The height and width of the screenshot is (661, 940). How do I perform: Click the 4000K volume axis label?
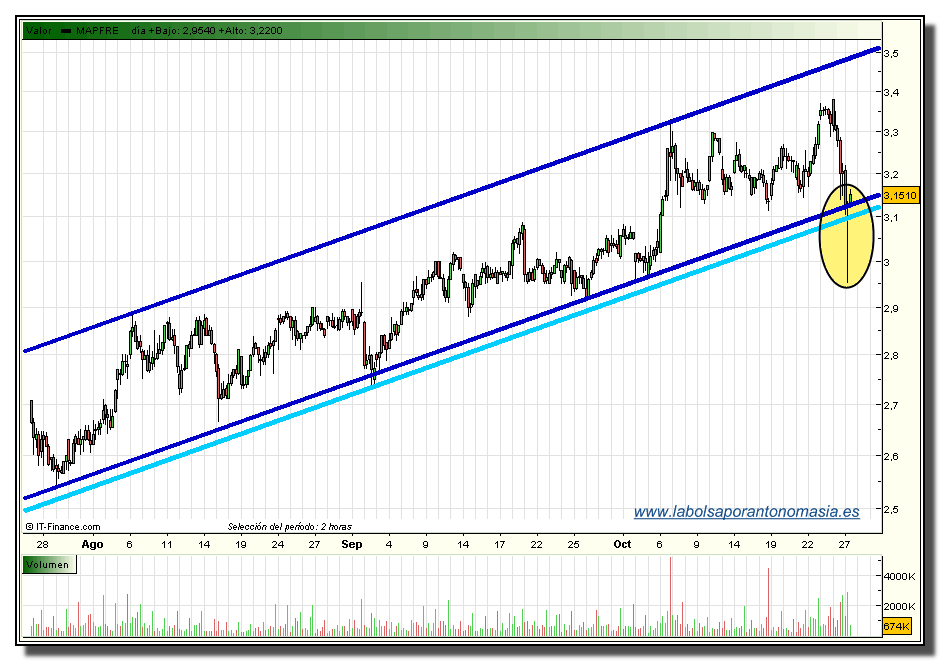click(898, 576)
